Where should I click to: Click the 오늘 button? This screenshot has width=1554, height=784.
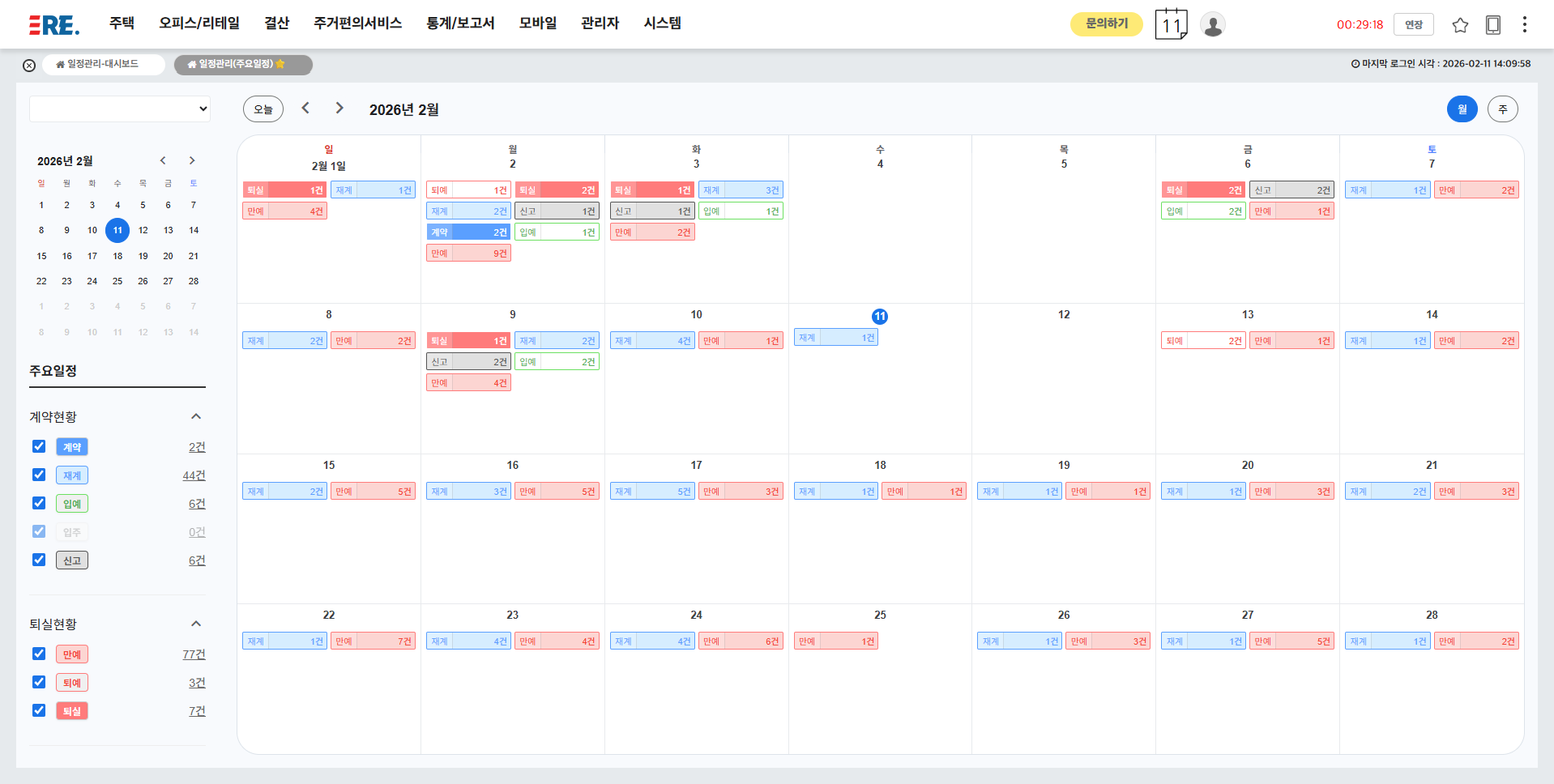click(263, 109)
